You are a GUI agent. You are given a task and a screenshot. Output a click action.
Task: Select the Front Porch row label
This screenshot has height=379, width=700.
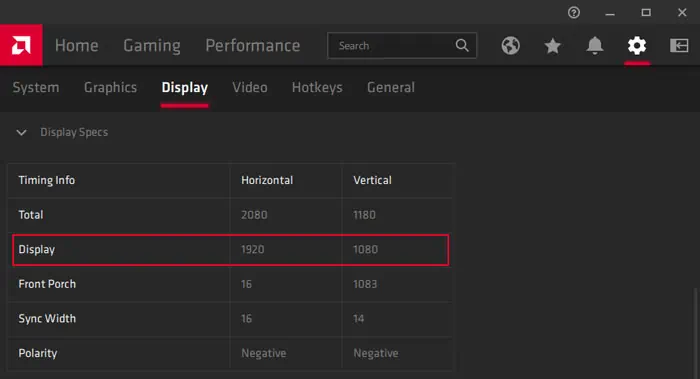(47, 284)
